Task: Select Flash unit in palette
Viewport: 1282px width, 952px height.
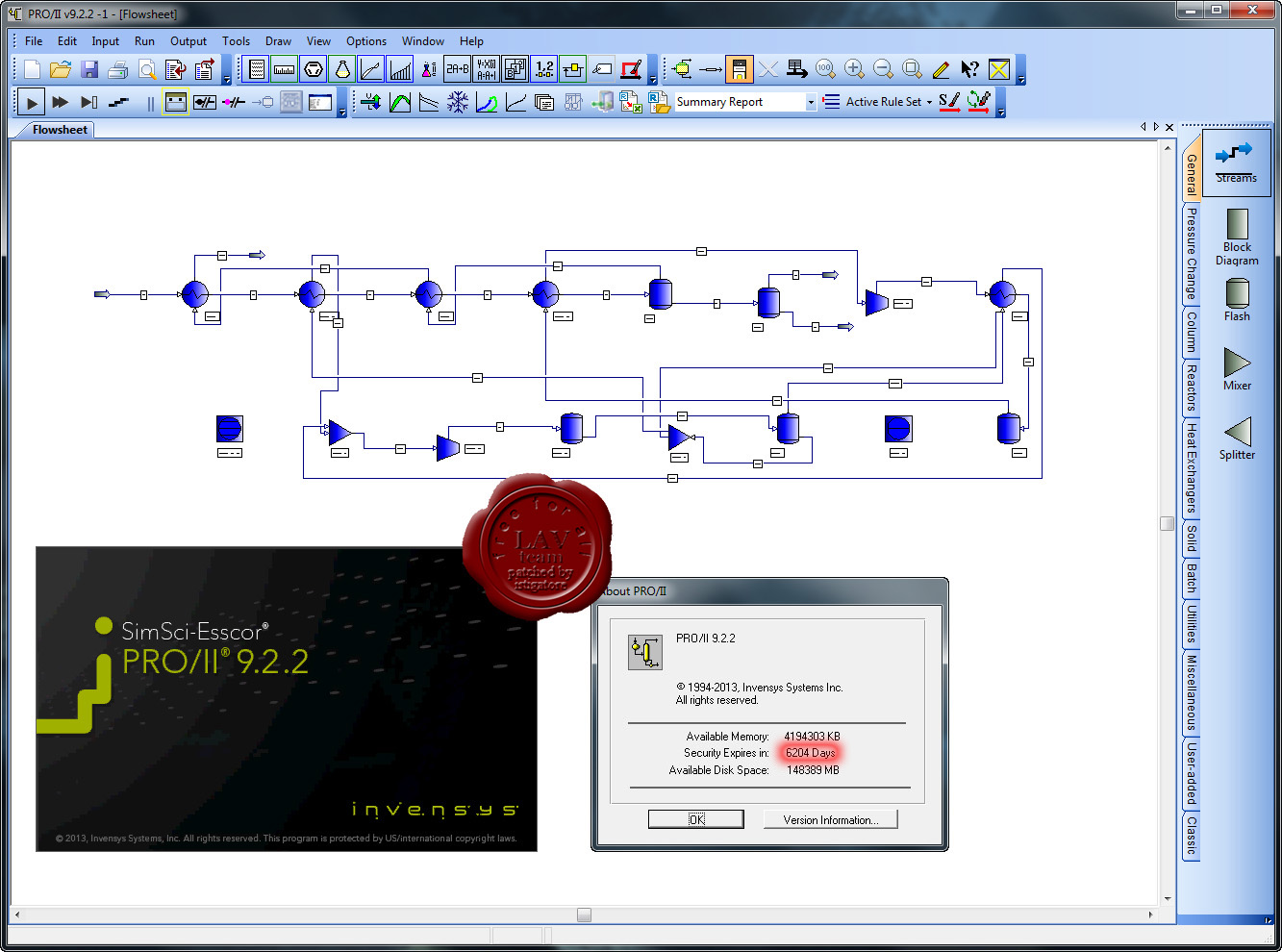Action: (1237, 300)
